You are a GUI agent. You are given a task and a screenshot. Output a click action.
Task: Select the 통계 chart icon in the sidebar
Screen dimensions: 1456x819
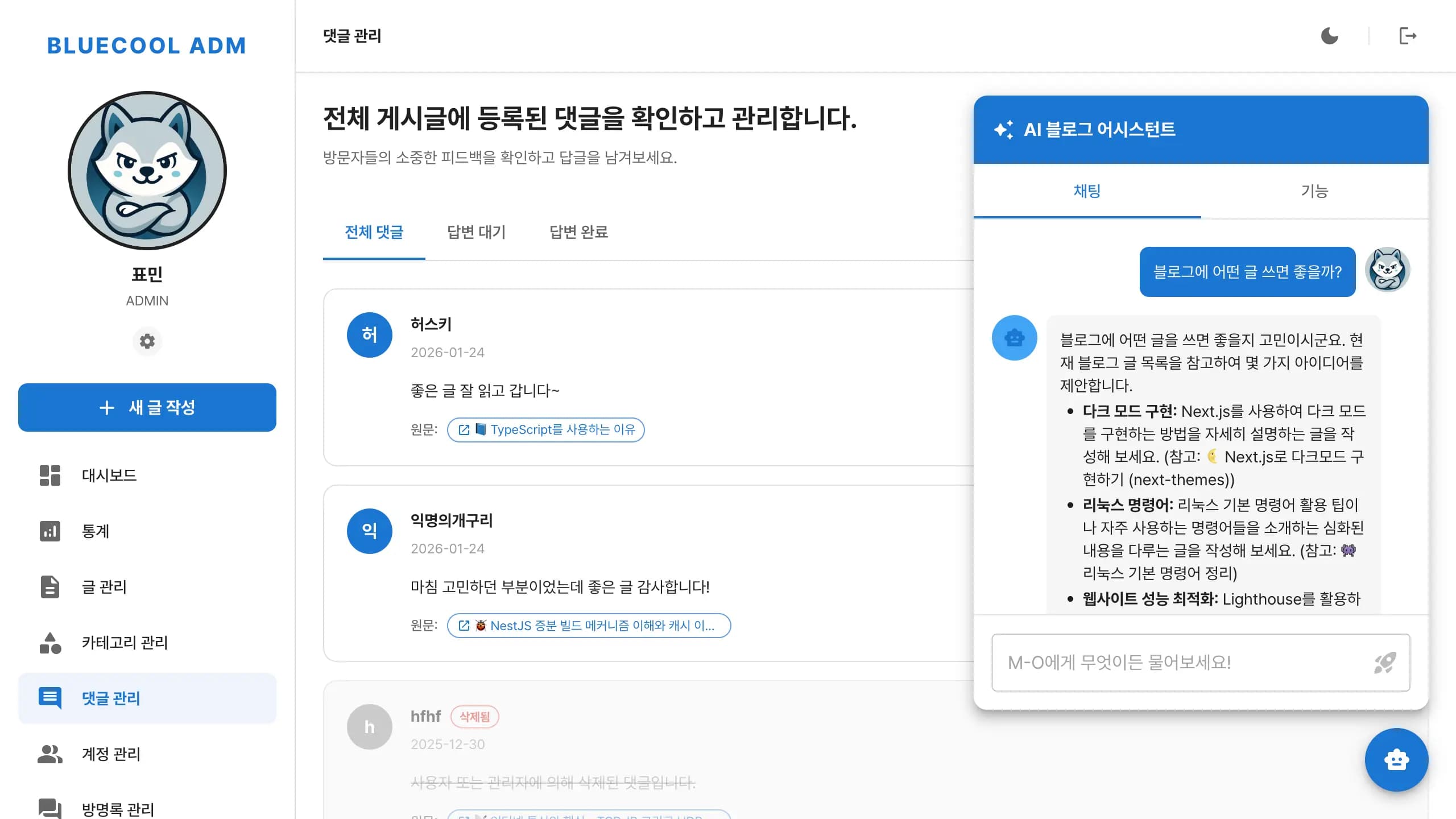tap(49, 531)
